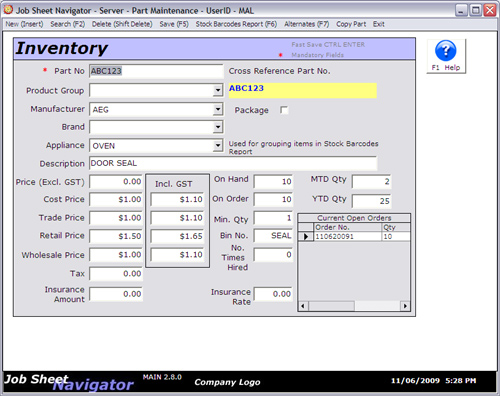Viewport: 500px width, 396px height.
Task: Click the No. Times Hired field
Action: pyautogui.click(x=273, y=255)
